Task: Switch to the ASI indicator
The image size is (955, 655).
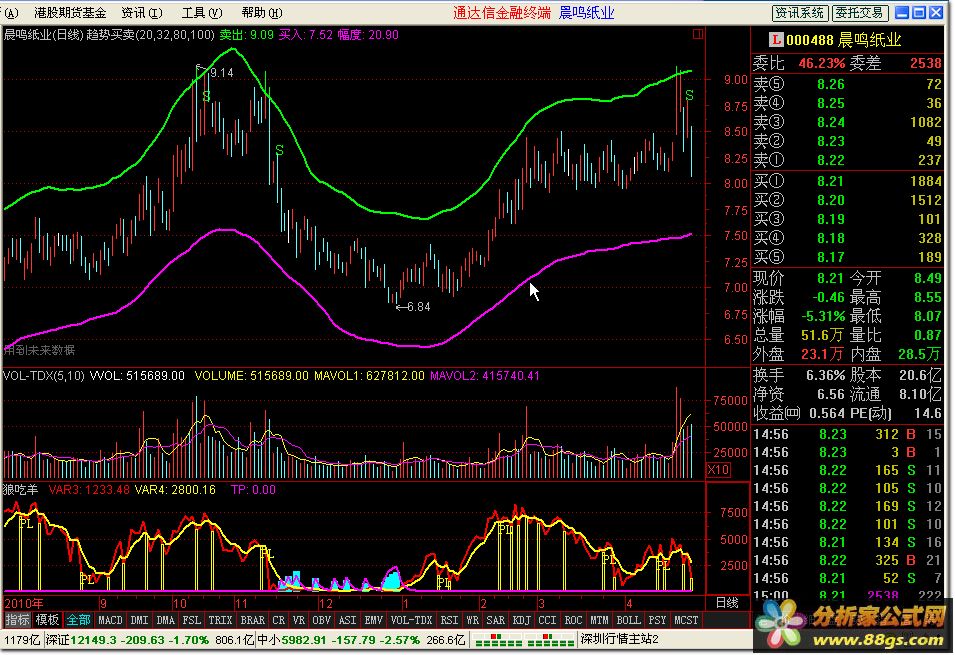Action: (347, 620)
